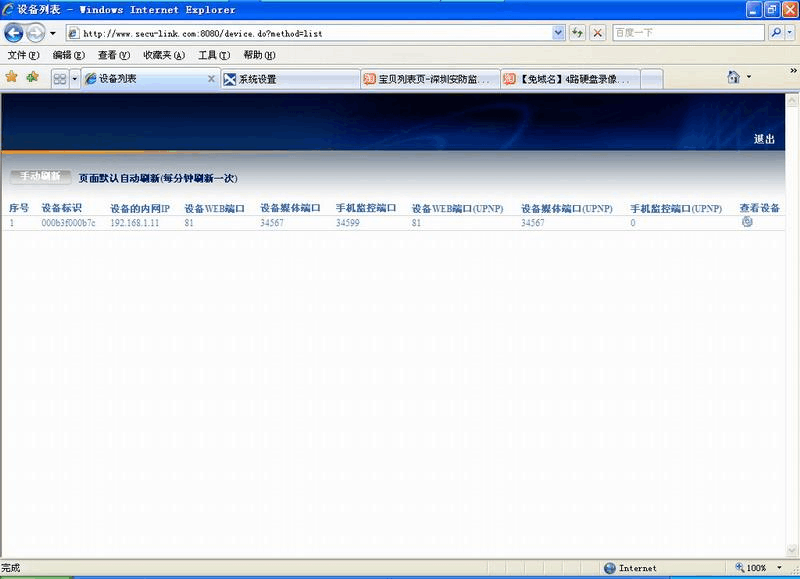
Task: Expand the address bar URL history dropdown
Action: 559,32
